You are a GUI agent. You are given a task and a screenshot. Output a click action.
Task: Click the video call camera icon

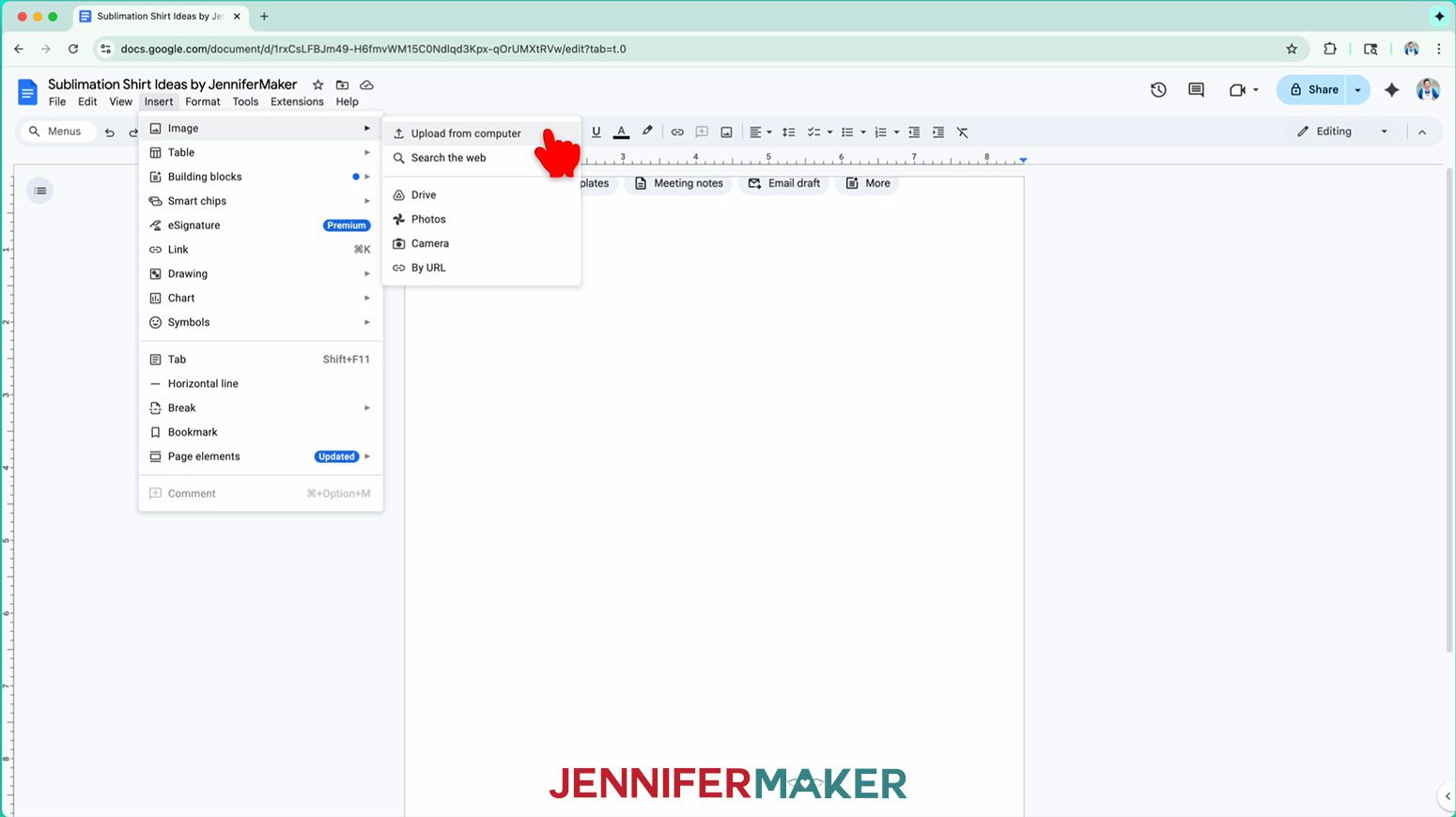coord(1237,90)
